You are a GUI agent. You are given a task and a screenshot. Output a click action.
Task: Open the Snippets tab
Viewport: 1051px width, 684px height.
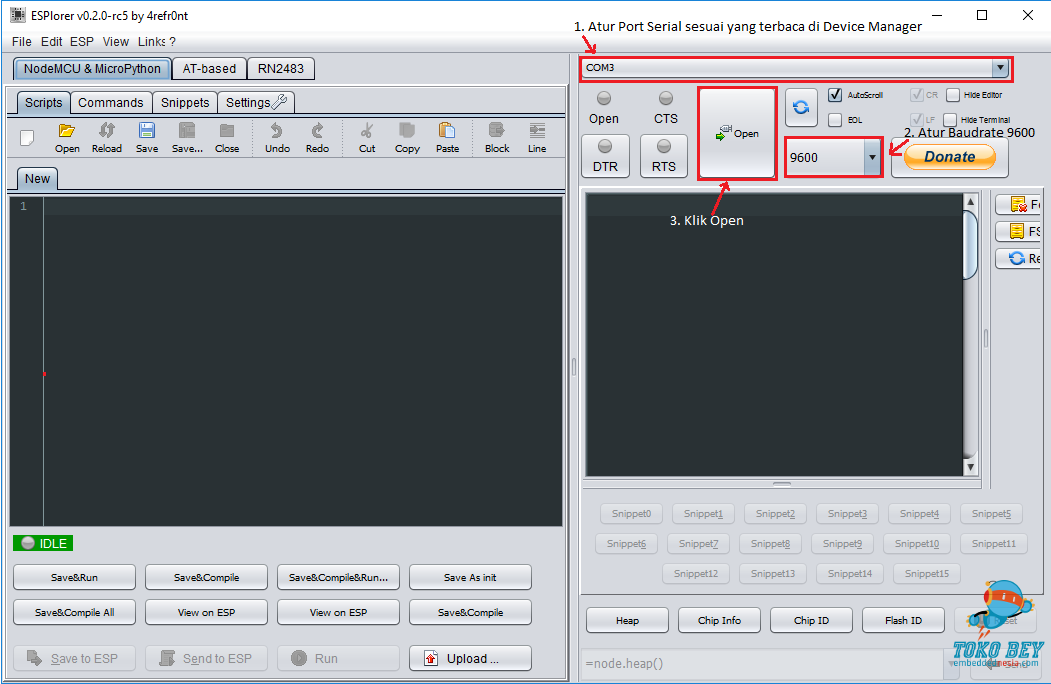point(185,103)
